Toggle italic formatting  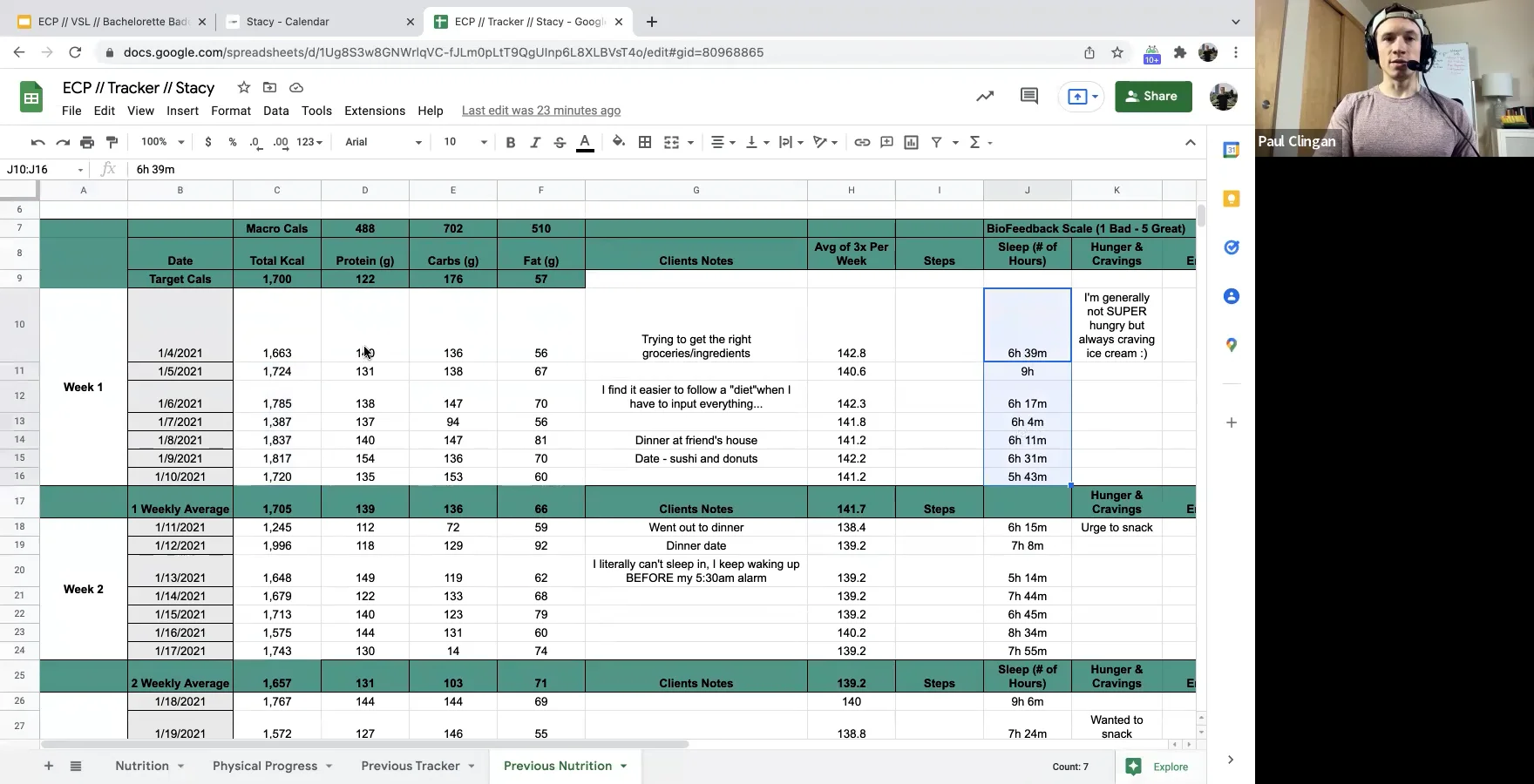click(535, 142)
